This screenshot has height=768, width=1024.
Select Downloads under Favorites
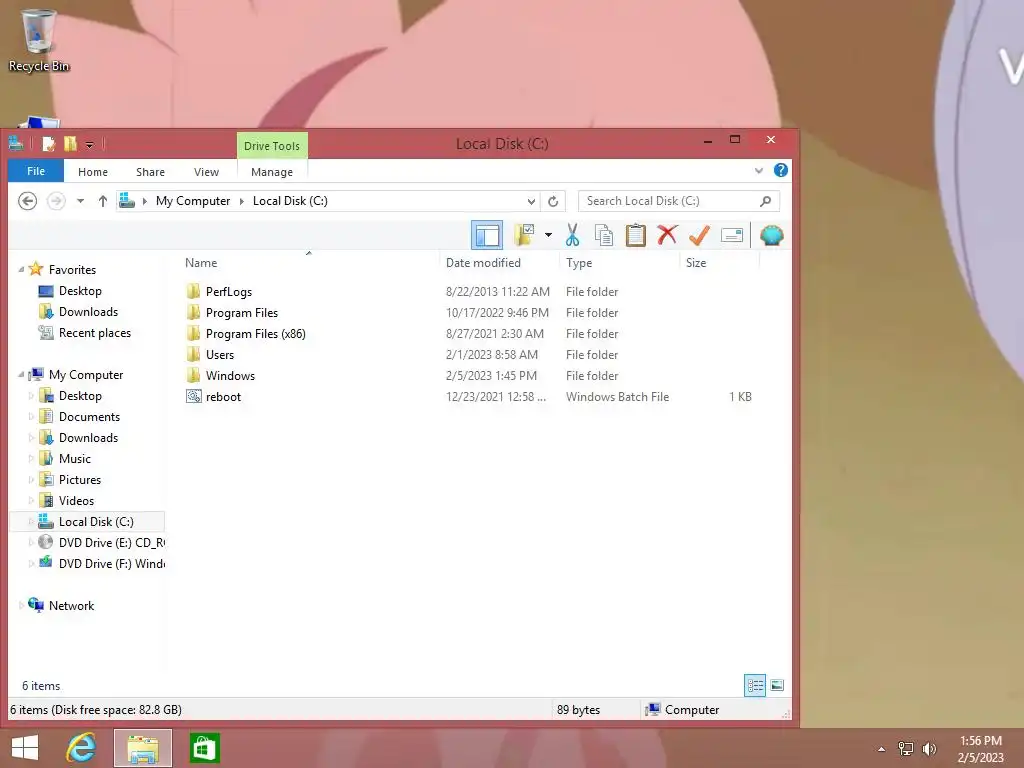click(88, 312)
